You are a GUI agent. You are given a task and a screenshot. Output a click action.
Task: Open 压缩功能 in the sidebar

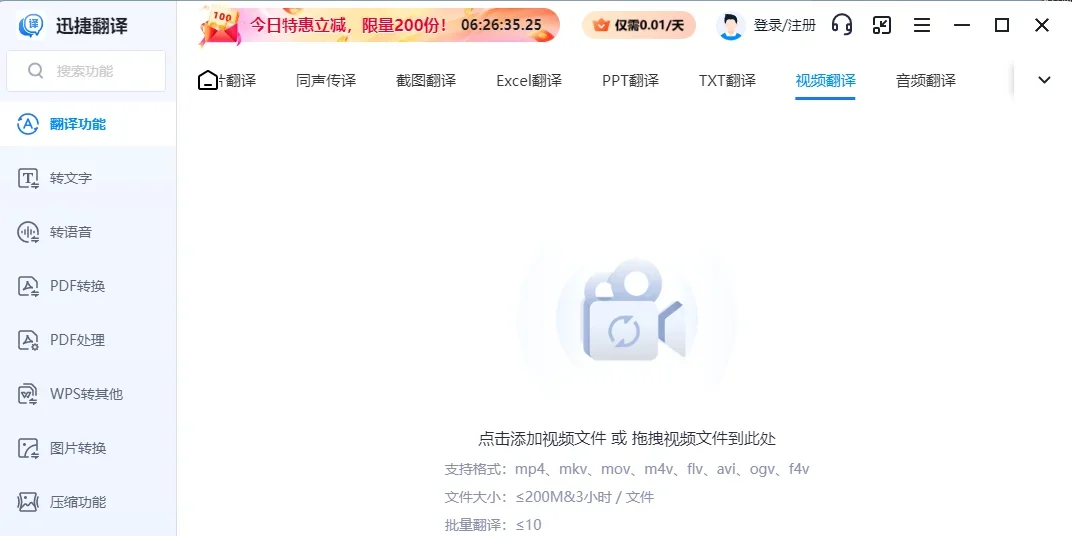88,502
